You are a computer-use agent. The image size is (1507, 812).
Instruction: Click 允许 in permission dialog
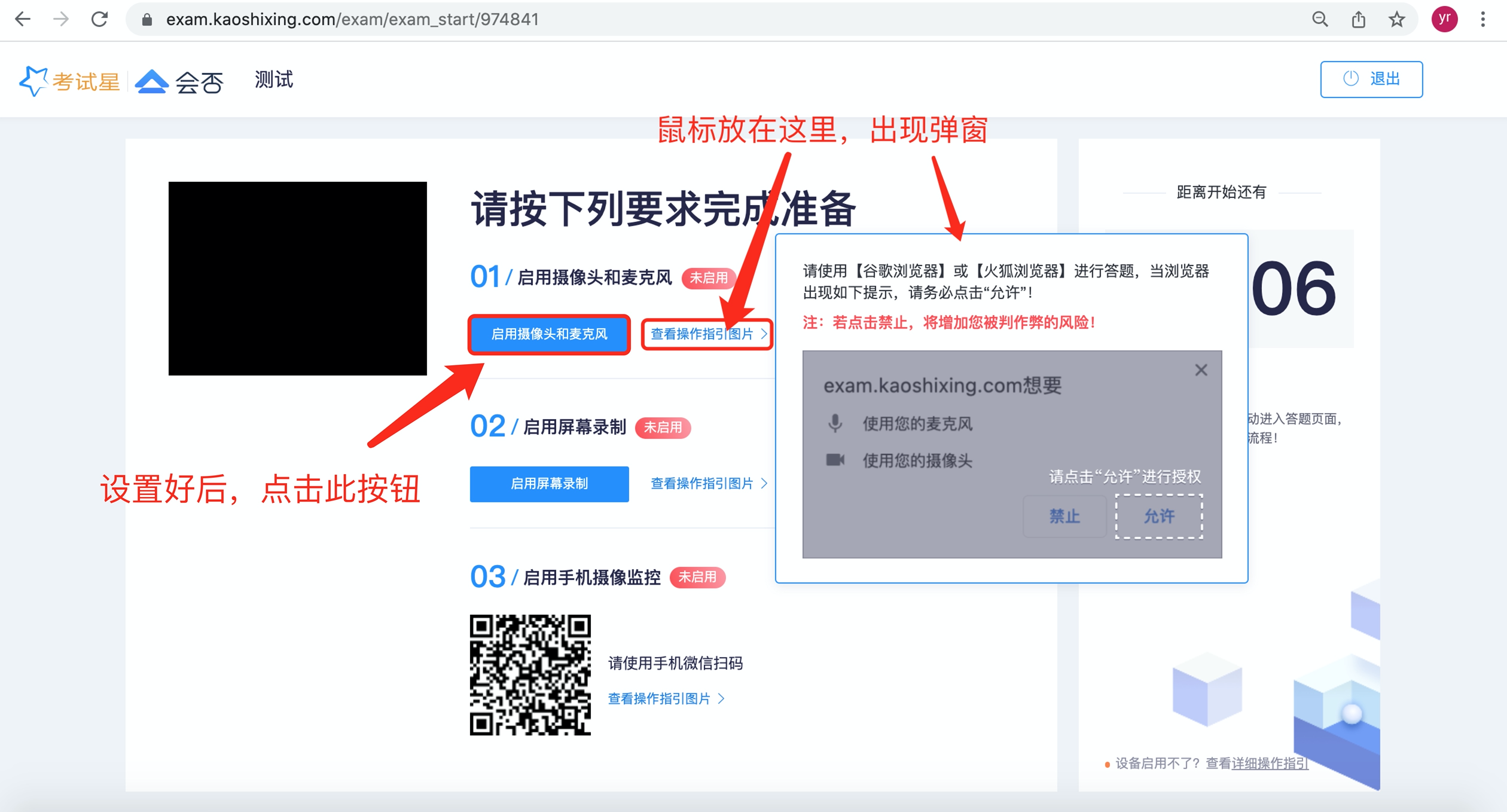pos(1158,516)
